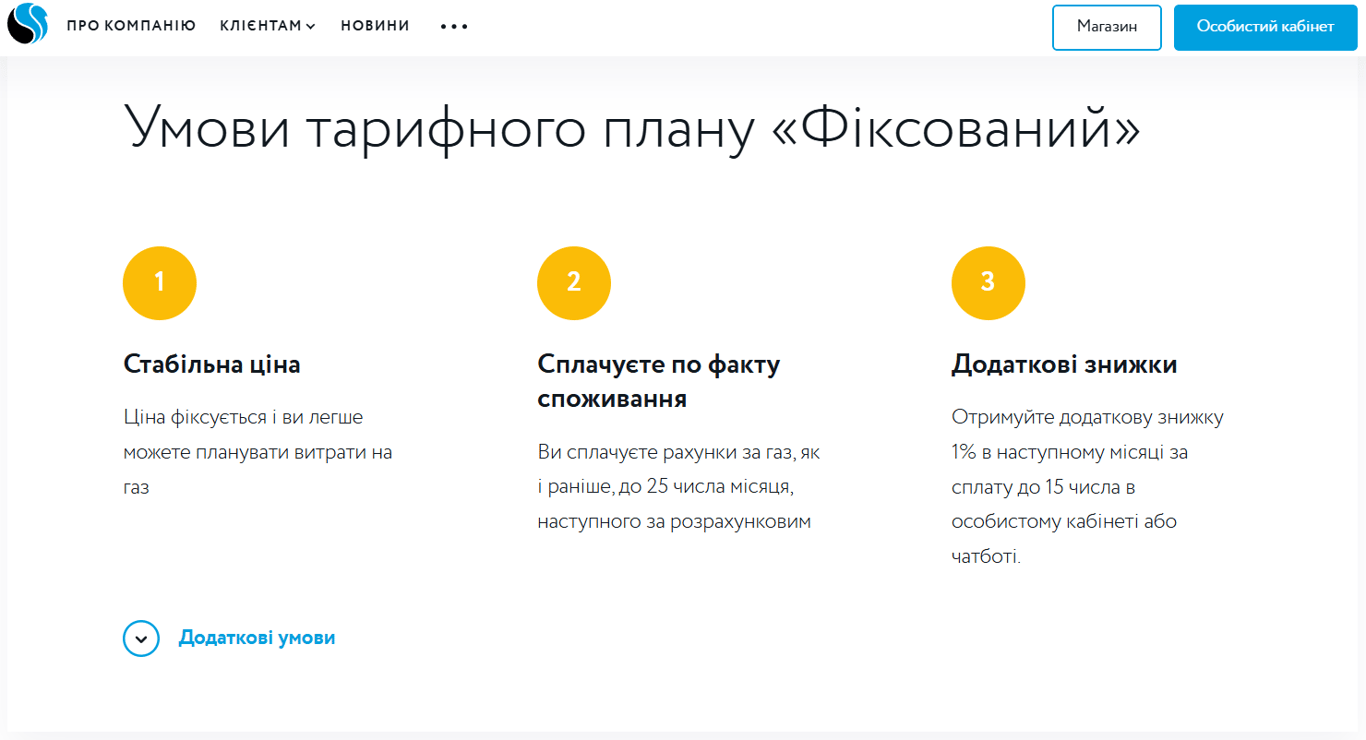This screenshot has height=740, width=1366.
Task: Click the company logo in header
Action: coord(27,25)
